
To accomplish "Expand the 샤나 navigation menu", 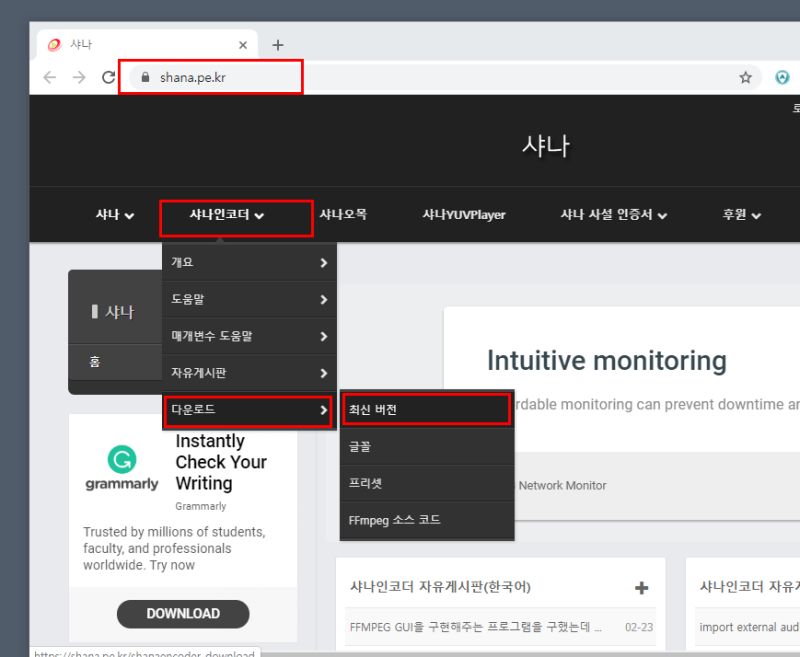I will click(115, 215).
